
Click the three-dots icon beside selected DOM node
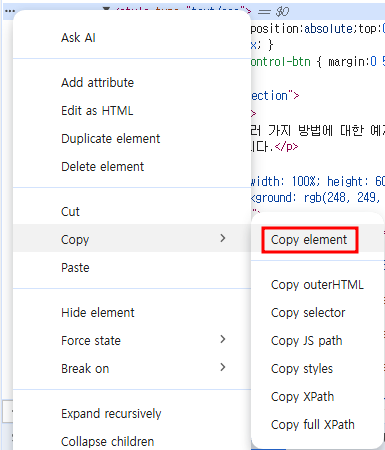10,11
